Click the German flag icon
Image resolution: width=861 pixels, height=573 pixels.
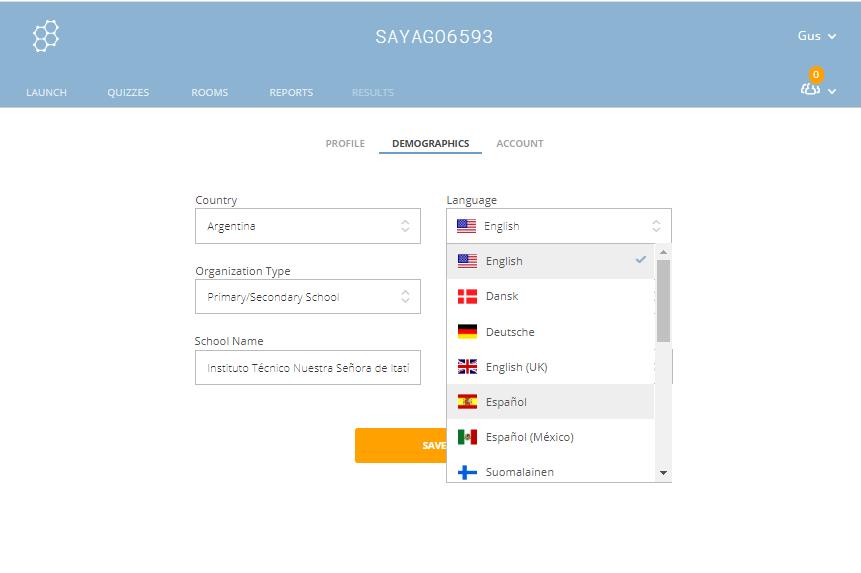click(467, 332)
